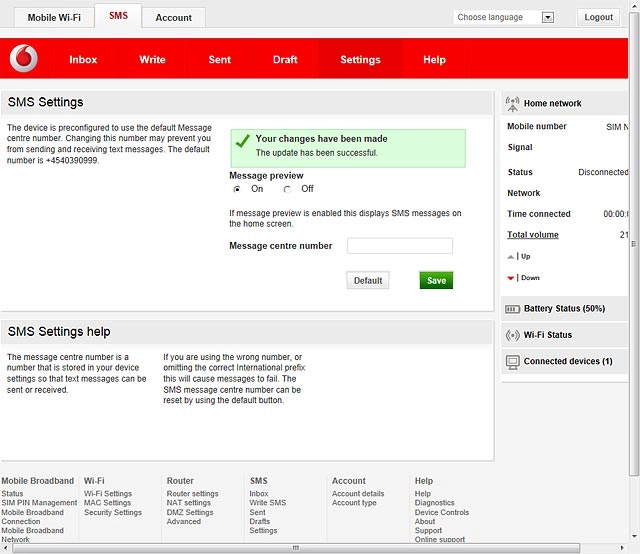Click the Total volume link
640x554 pixels.
tap(533, 235)
